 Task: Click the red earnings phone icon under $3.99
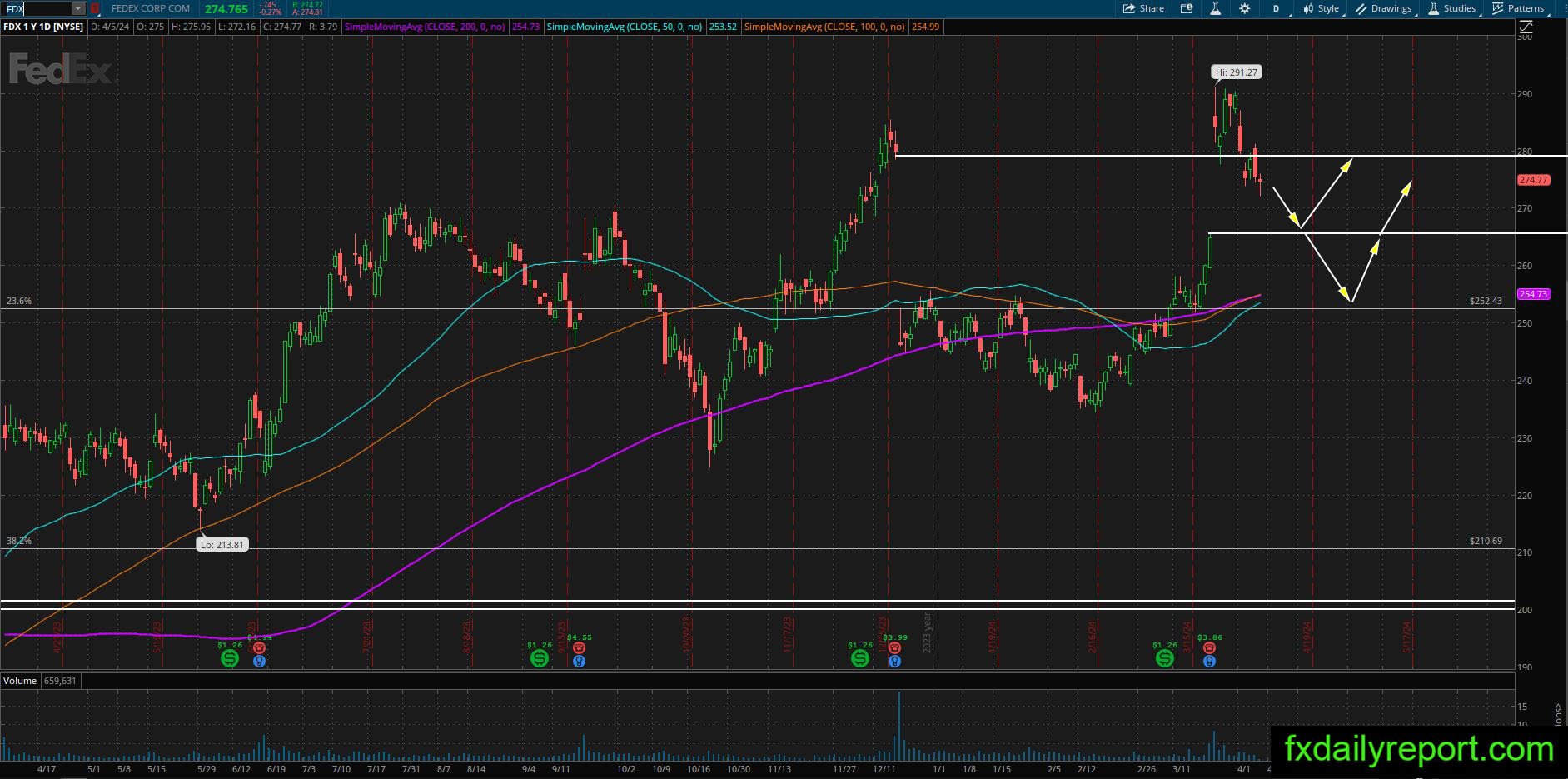coord(894,647)
